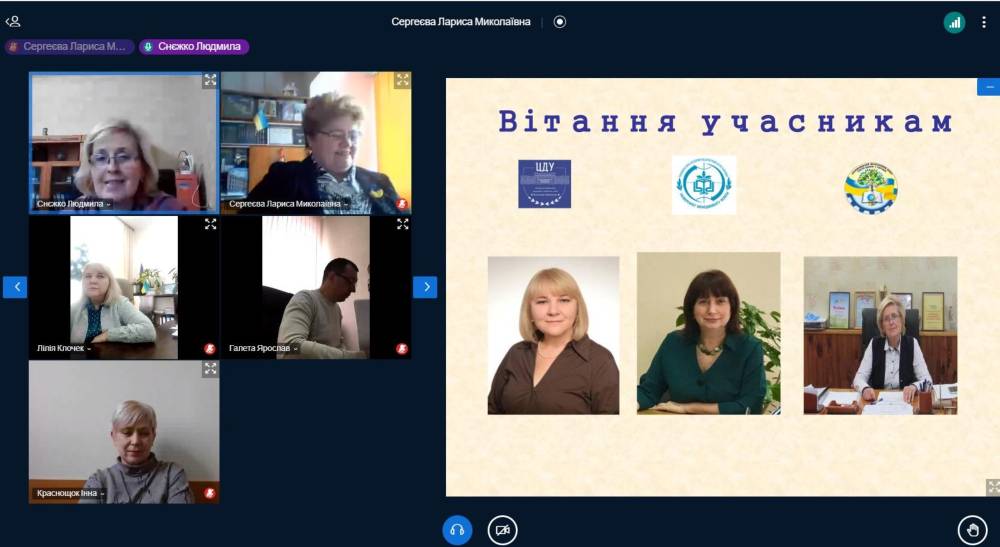Open the connection status indicator
Viewport: 1000px width, 547px height.
954,22
